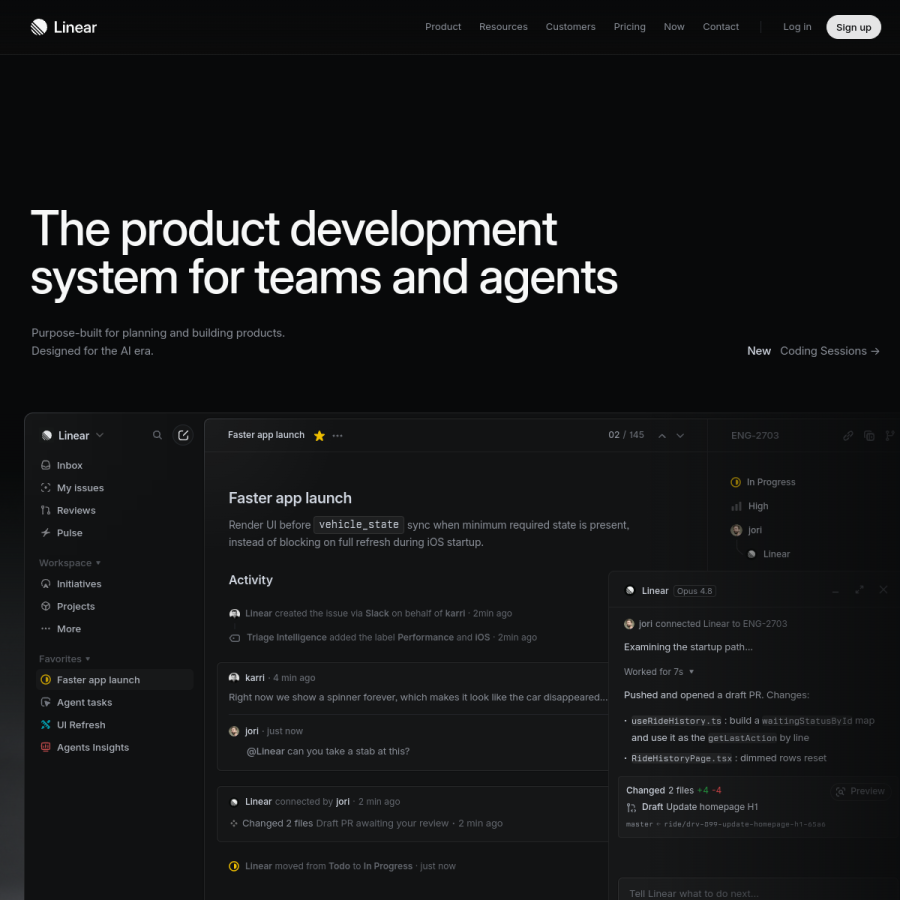
Task: Open the Linear workspace switcher dropdown
Action: click(72, 435)
